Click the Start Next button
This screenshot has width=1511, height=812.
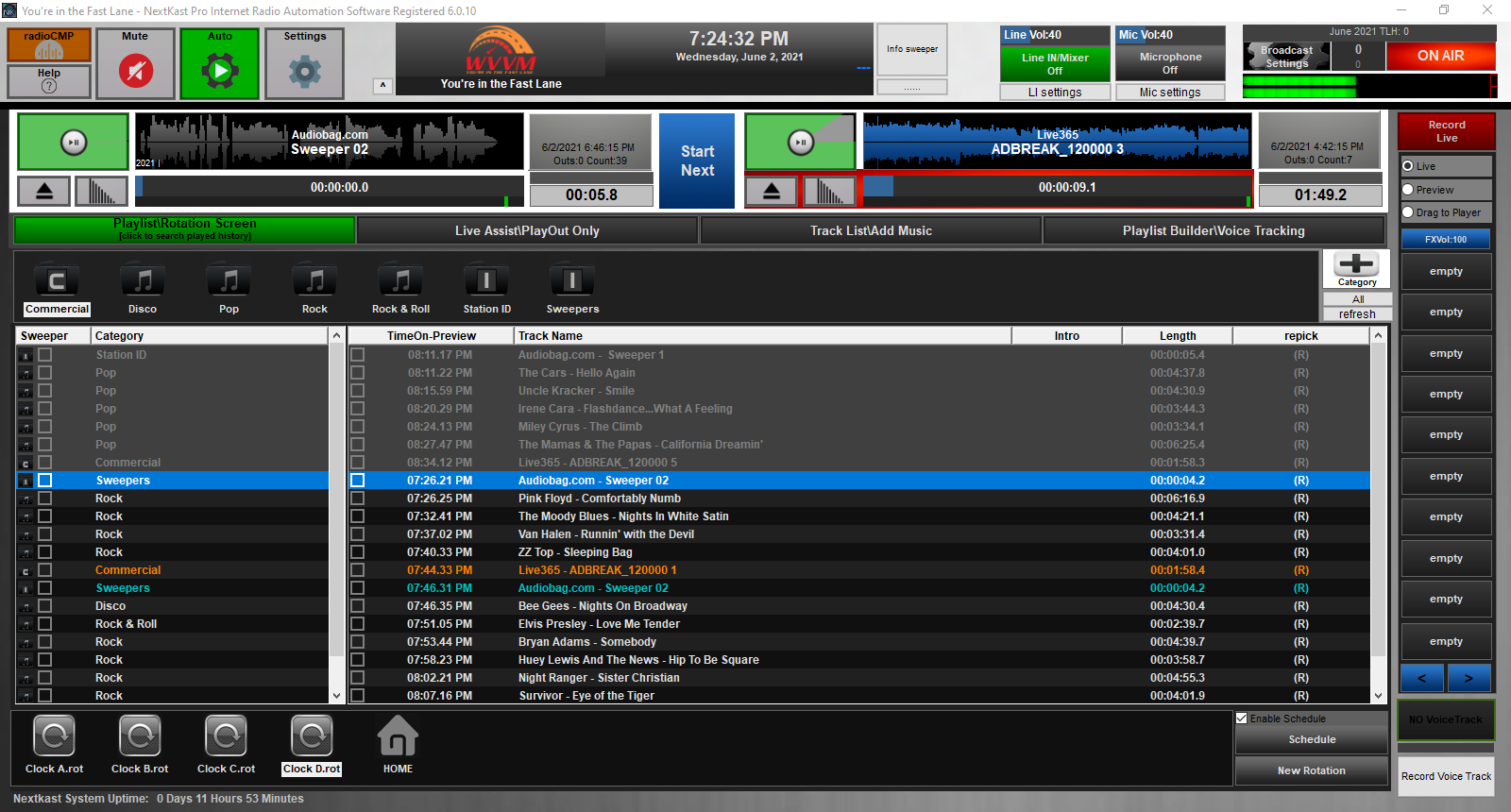pyautogui.click(x=697, y=161)
